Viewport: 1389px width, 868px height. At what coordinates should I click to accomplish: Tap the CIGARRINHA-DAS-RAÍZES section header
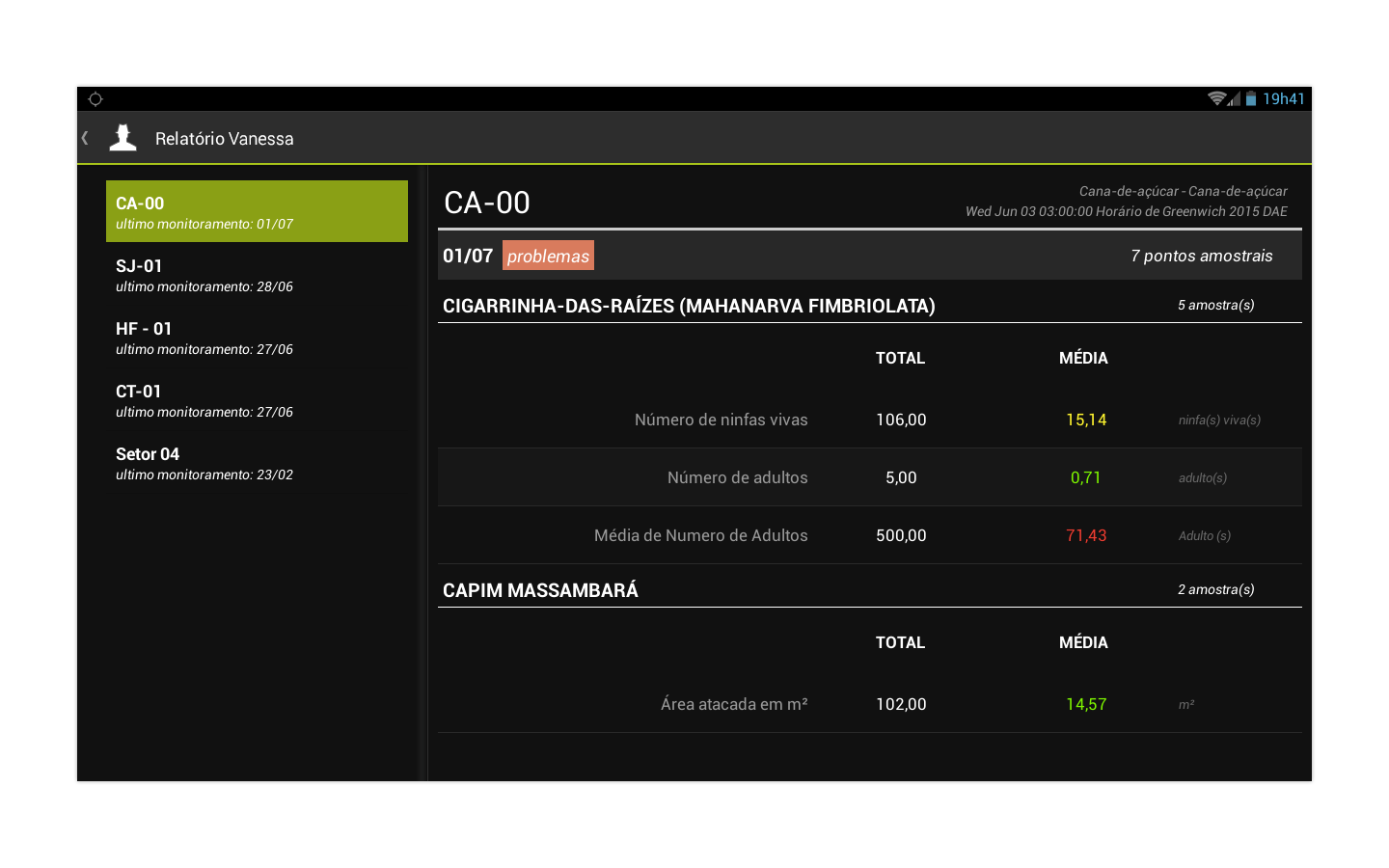coord(689,306)
